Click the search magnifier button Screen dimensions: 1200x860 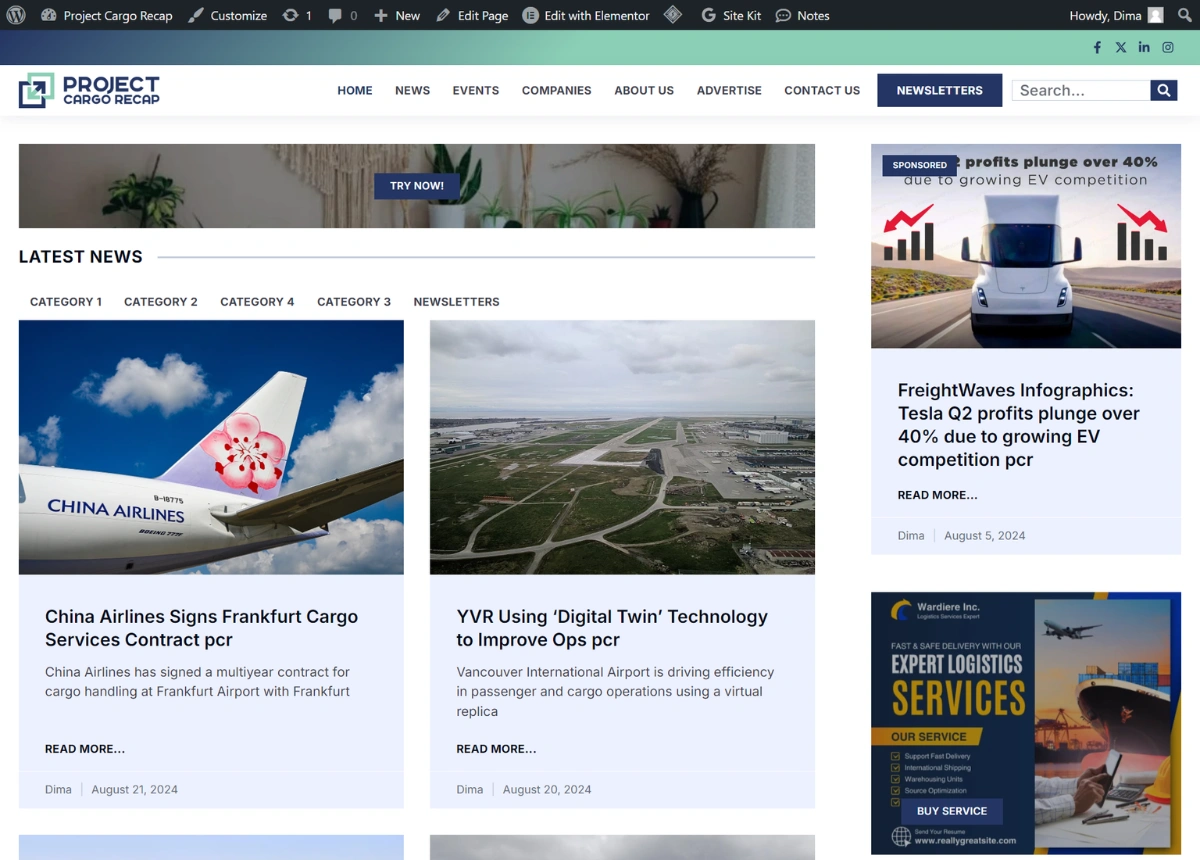tap(1164, 90)
